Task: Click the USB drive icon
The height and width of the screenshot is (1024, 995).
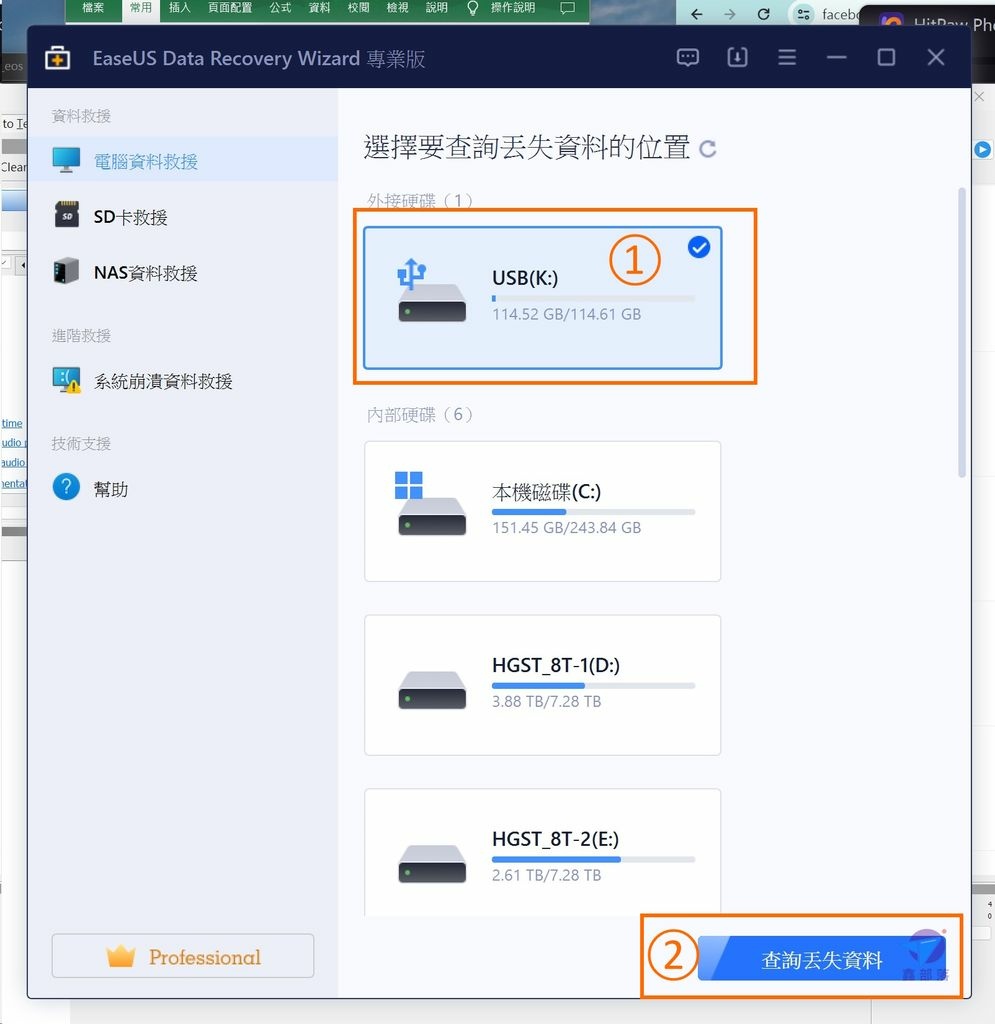Action: [x=432, y=291]
